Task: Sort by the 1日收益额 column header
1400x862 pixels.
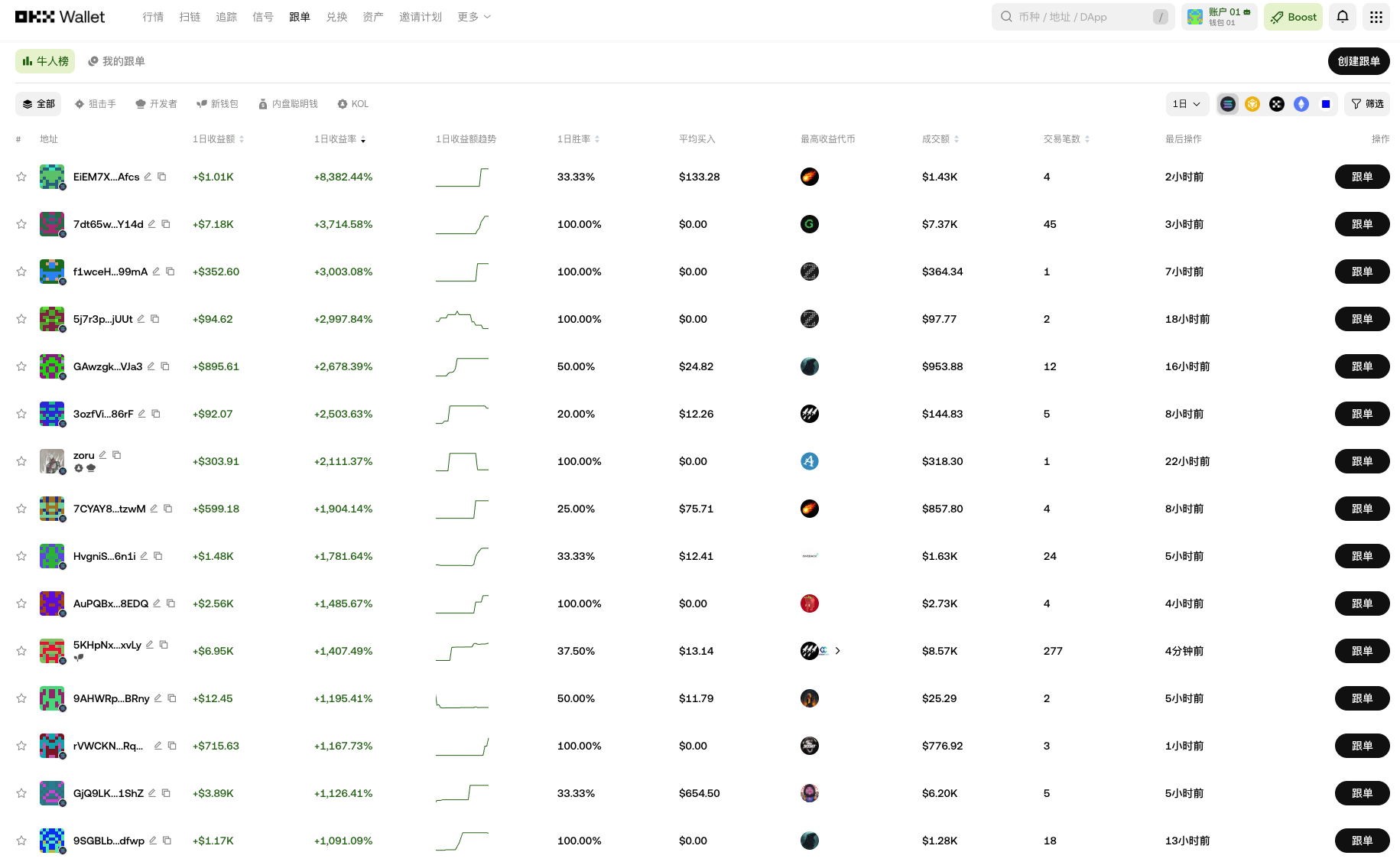Action: [218, 139]
